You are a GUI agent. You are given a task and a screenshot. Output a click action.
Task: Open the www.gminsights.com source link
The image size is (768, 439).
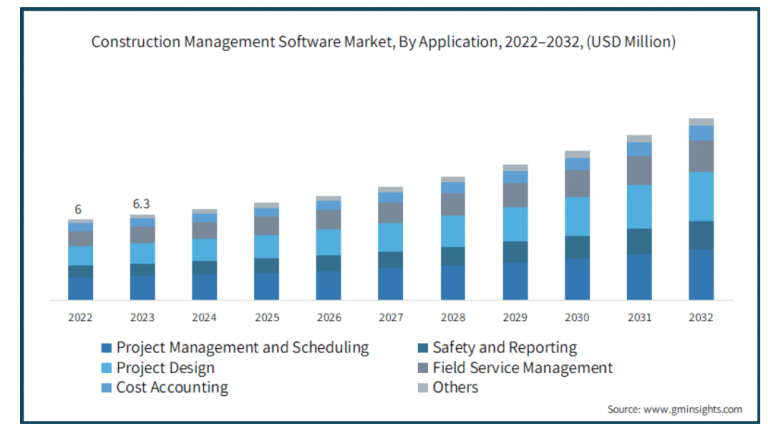coord(693,409)
